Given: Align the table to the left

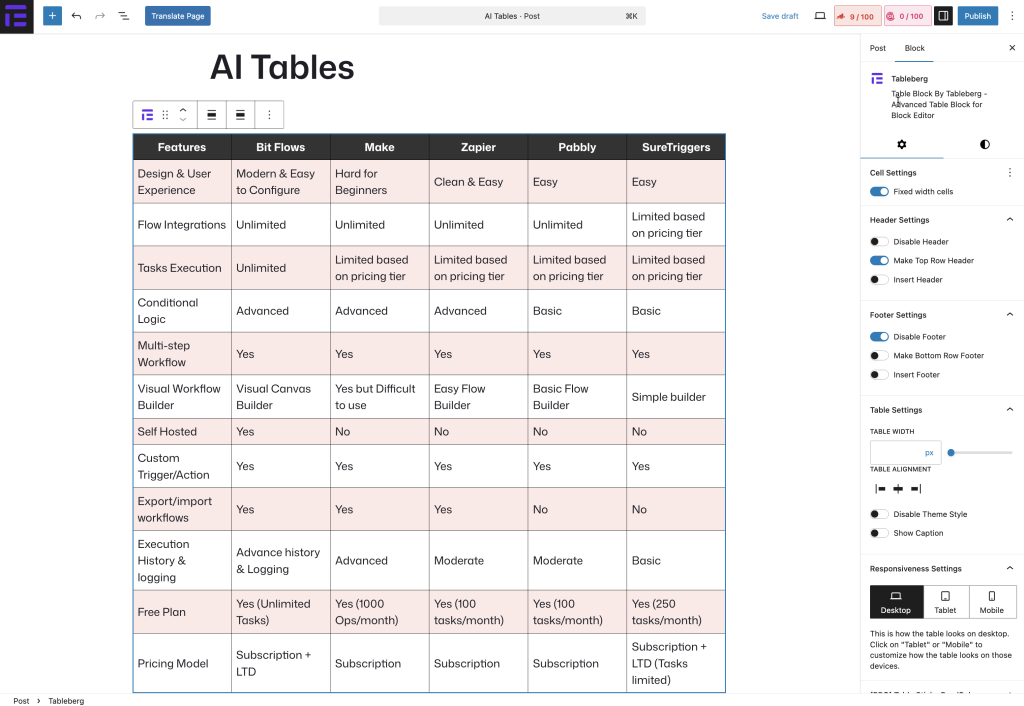Looking at the screenshot, I should pyautogui.click(x=880, y=489).
